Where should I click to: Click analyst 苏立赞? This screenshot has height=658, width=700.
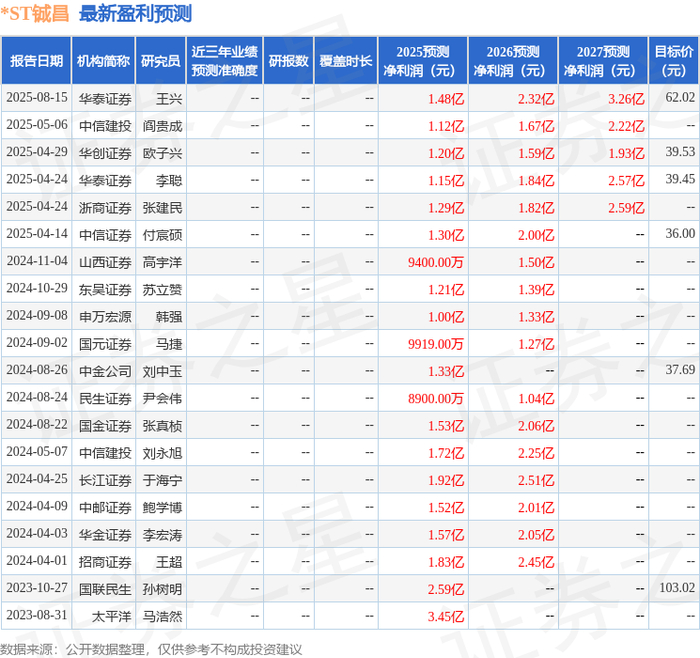[x=162, y=289]
